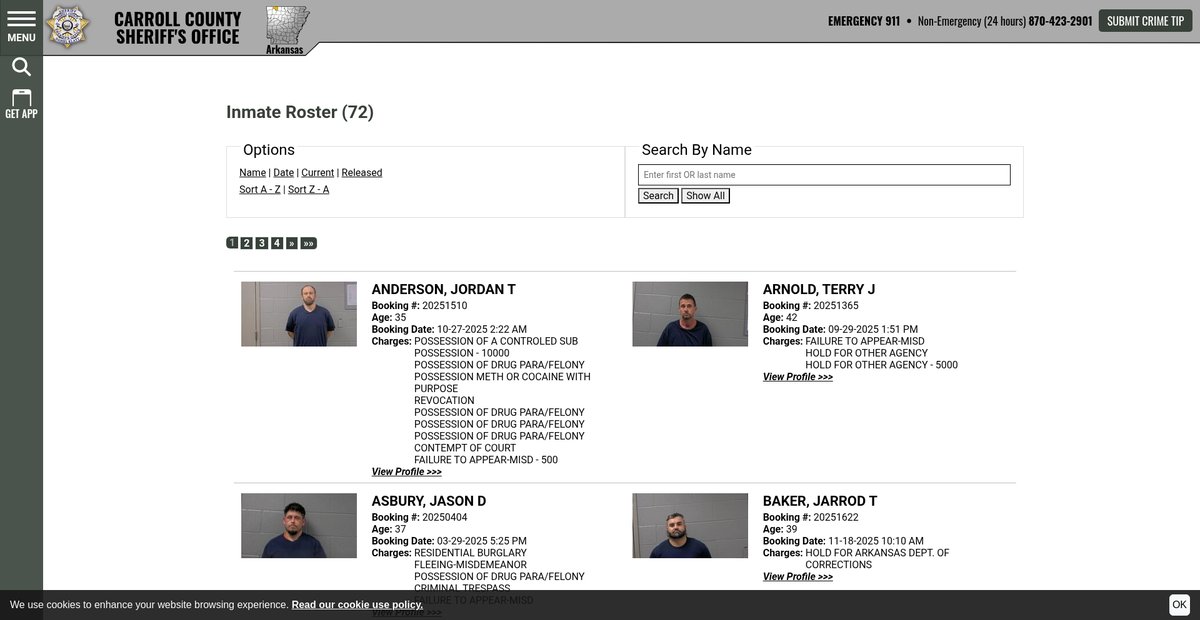
Task: Click the last page »» arrow
Action: coord(309,243)
